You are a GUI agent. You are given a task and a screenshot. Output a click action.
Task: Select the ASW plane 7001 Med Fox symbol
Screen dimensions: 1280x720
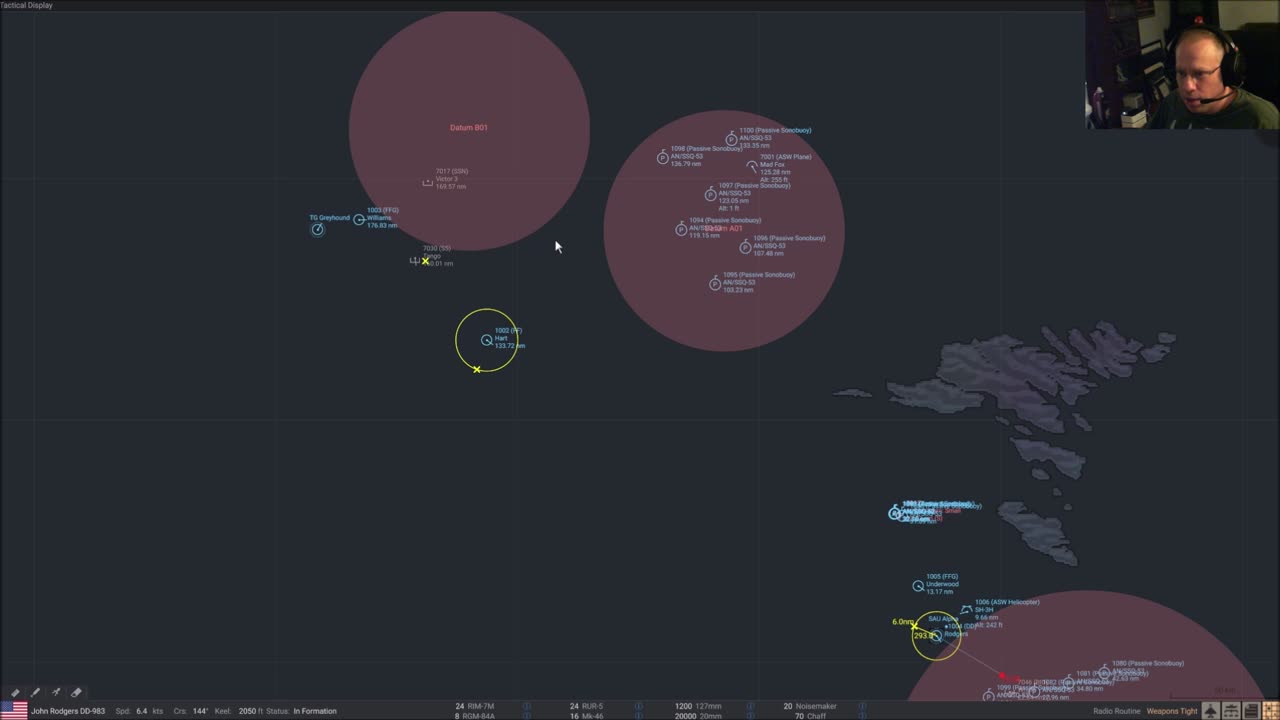[752, 167]
